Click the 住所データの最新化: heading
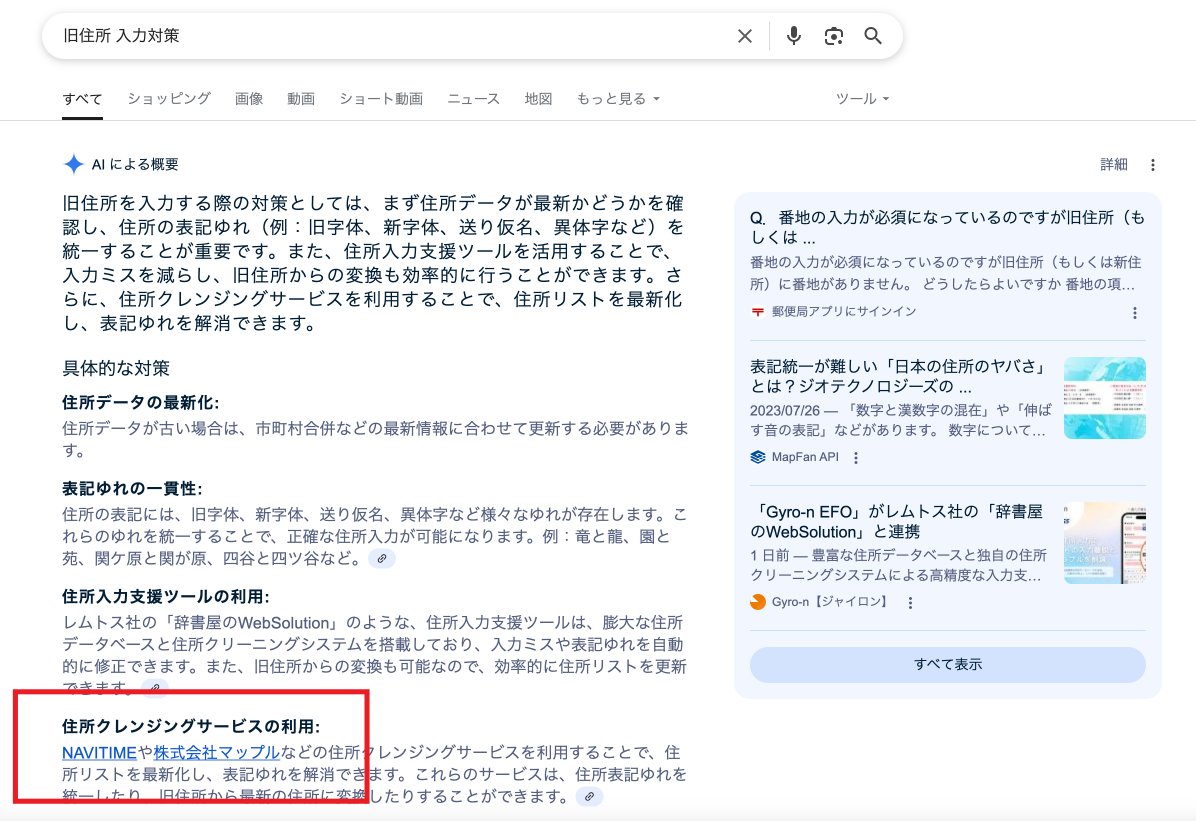This screenshot has width=1196, height=821. point(140,403)
